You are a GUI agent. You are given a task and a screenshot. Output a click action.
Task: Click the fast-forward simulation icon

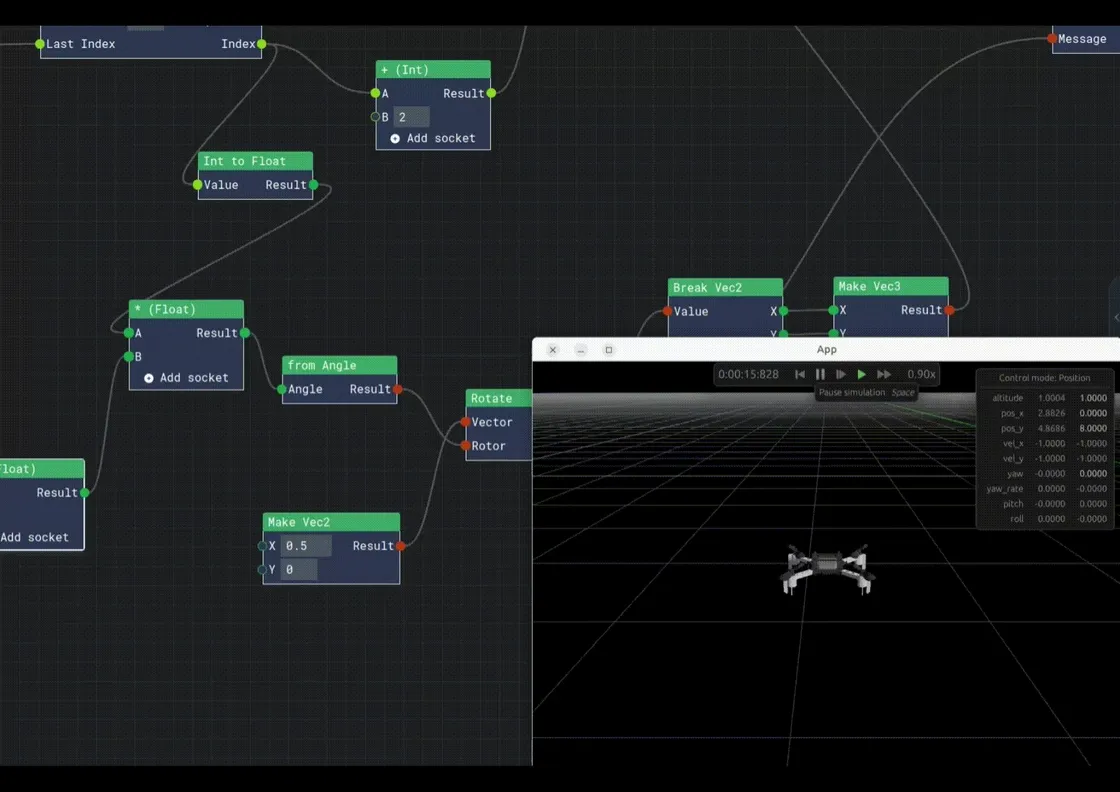tap(884, 374)
